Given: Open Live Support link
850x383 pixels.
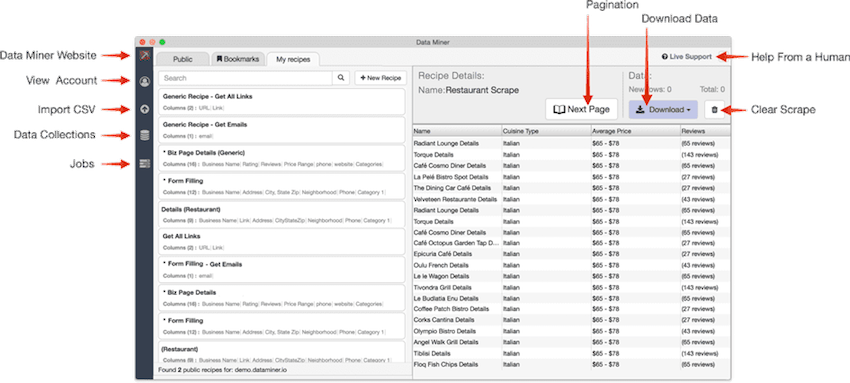Looking at the screenshot, I should tap(686, 56).
